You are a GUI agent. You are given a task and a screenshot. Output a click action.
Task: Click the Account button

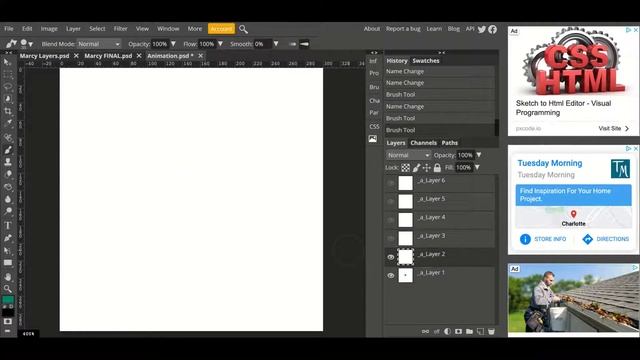pos(221,29)
